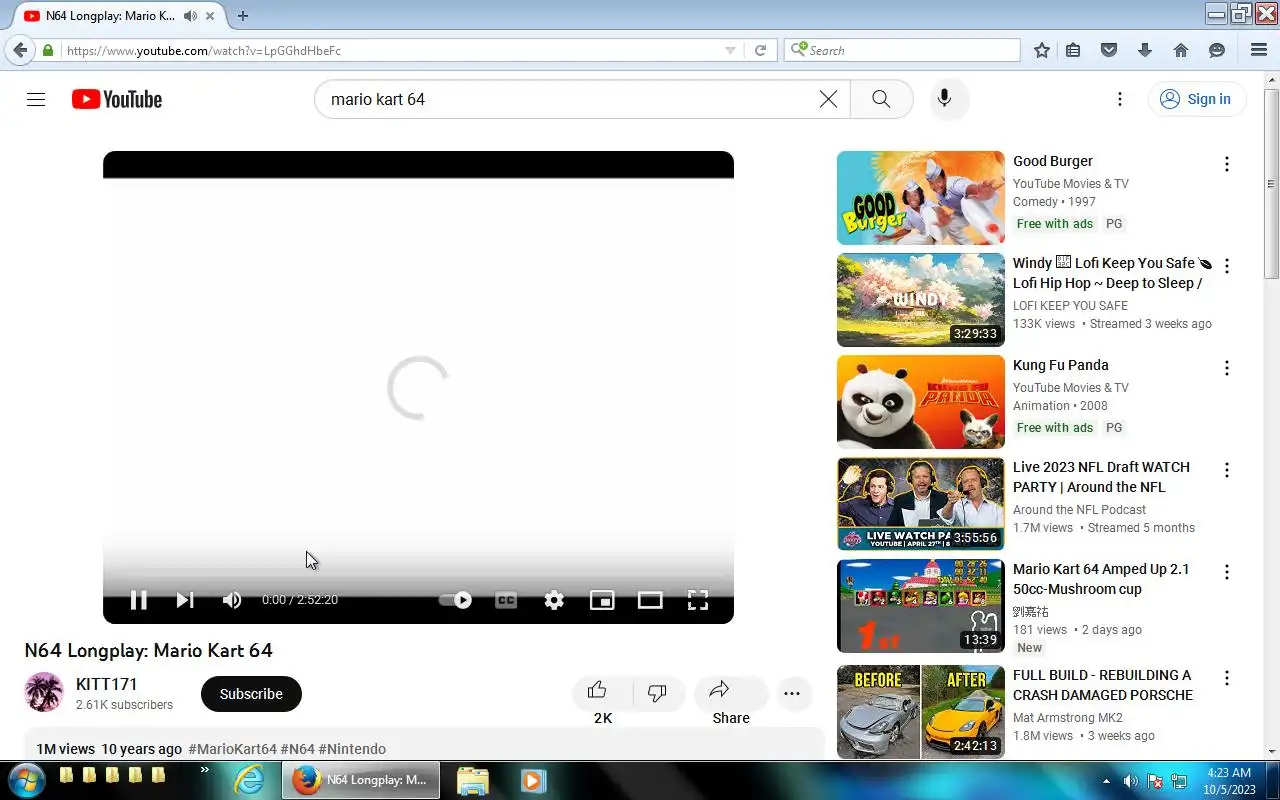Click the #MarioKart64 hashtag

coord(232,749)
